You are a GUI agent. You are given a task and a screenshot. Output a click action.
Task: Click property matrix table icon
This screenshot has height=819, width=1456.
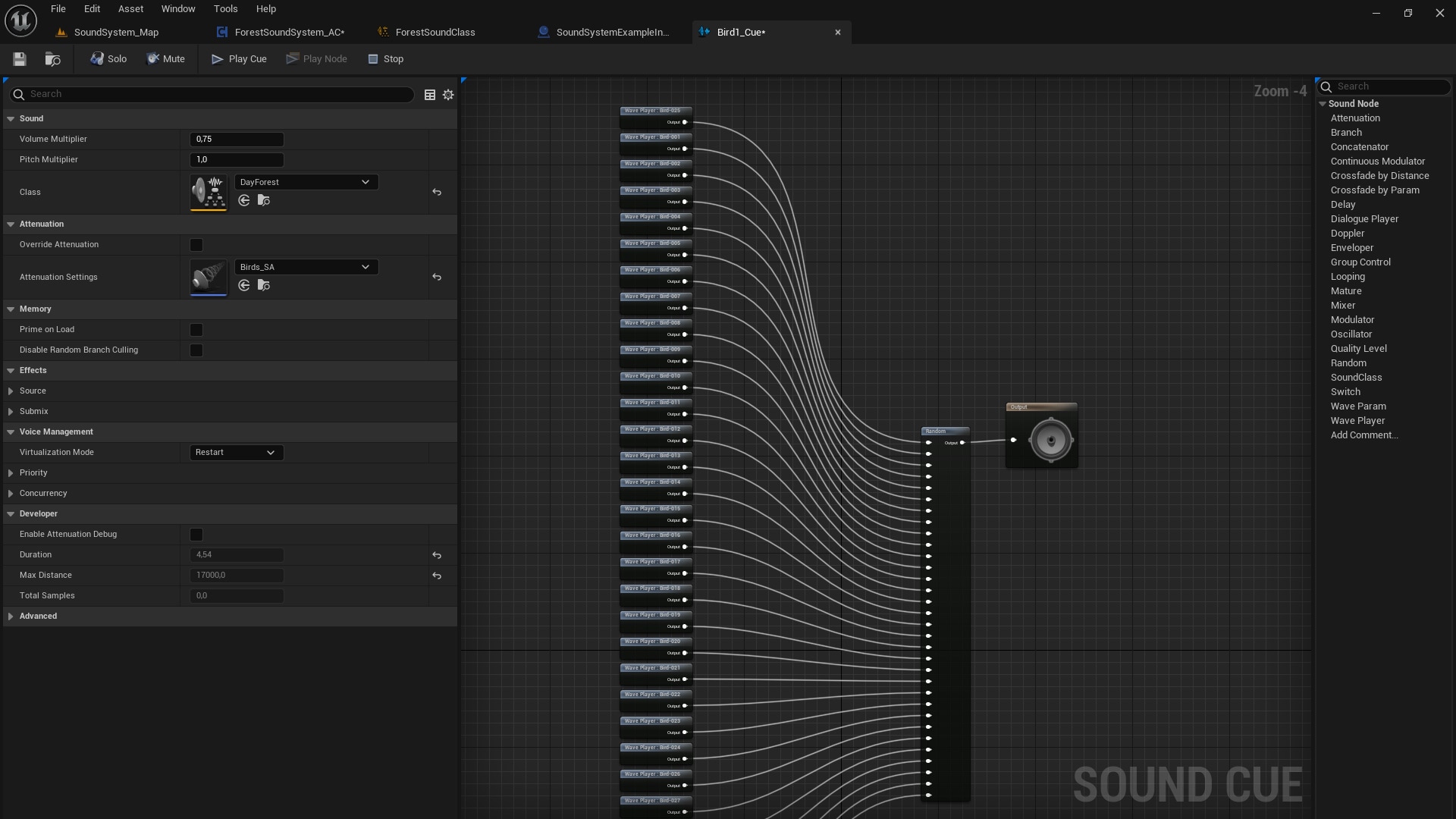[430, 95]
